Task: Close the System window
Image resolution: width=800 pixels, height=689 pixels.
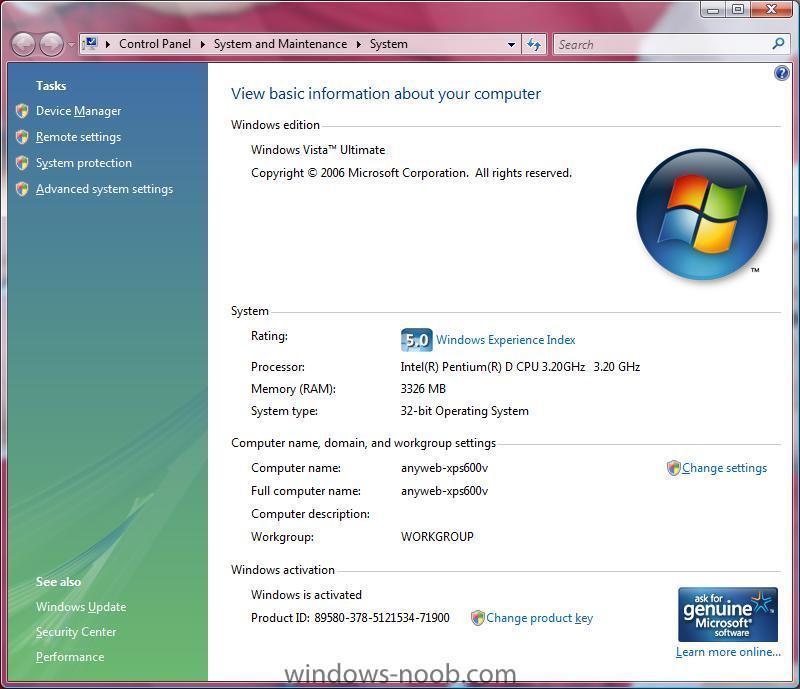Action: coord(771,9)
